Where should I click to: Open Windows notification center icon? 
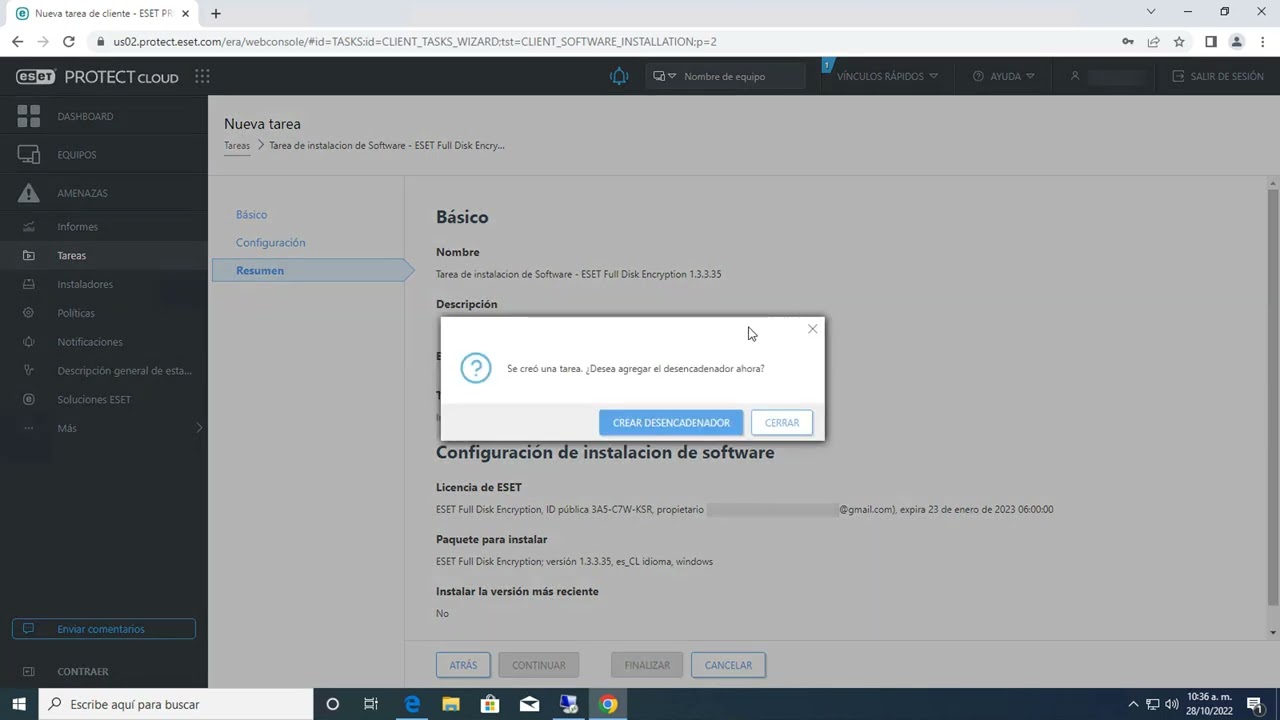[x=1255, y=704]
